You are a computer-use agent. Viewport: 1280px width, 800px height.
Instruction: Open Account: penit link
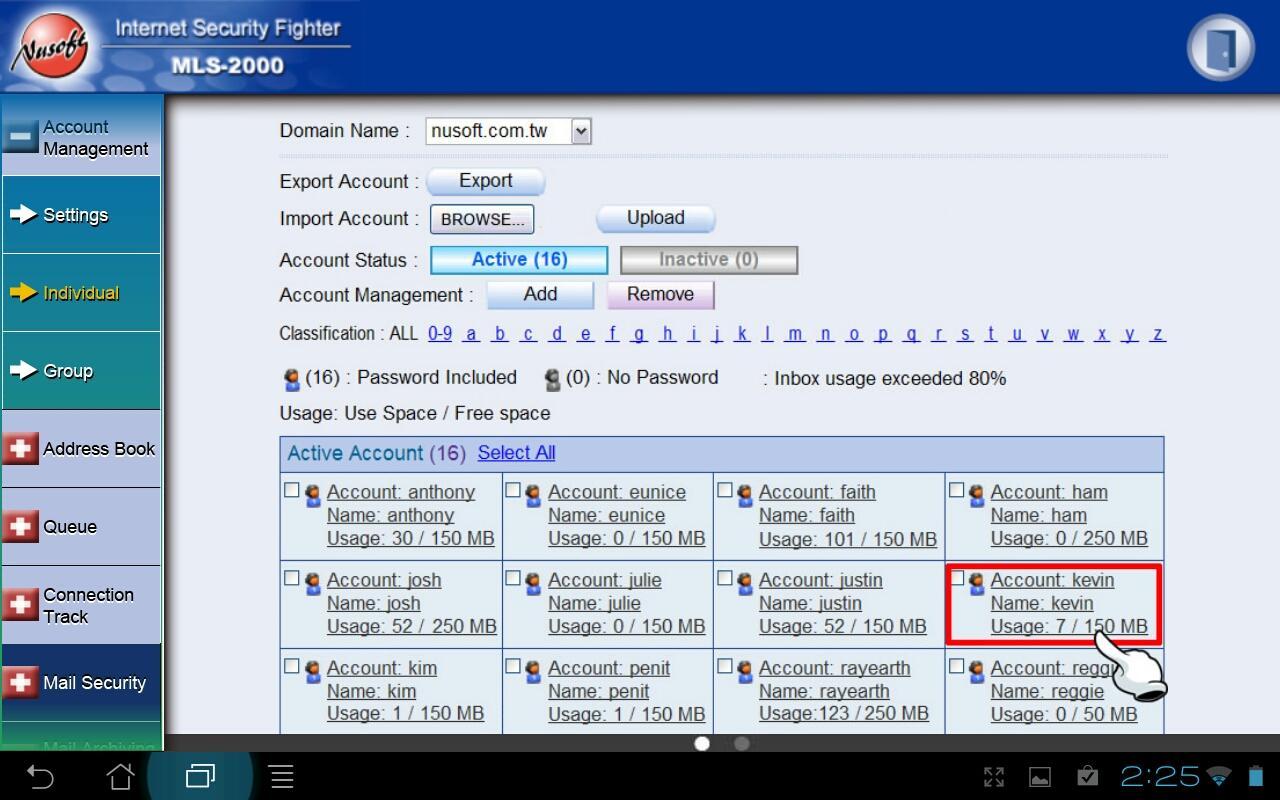pos(609,668)
